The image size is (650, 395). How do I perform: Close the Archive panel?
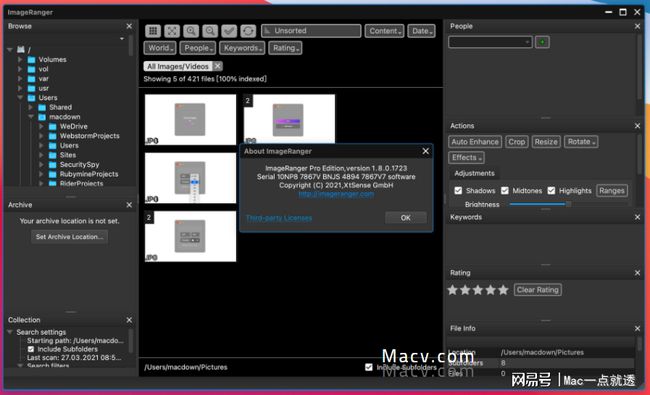(129, 205)
